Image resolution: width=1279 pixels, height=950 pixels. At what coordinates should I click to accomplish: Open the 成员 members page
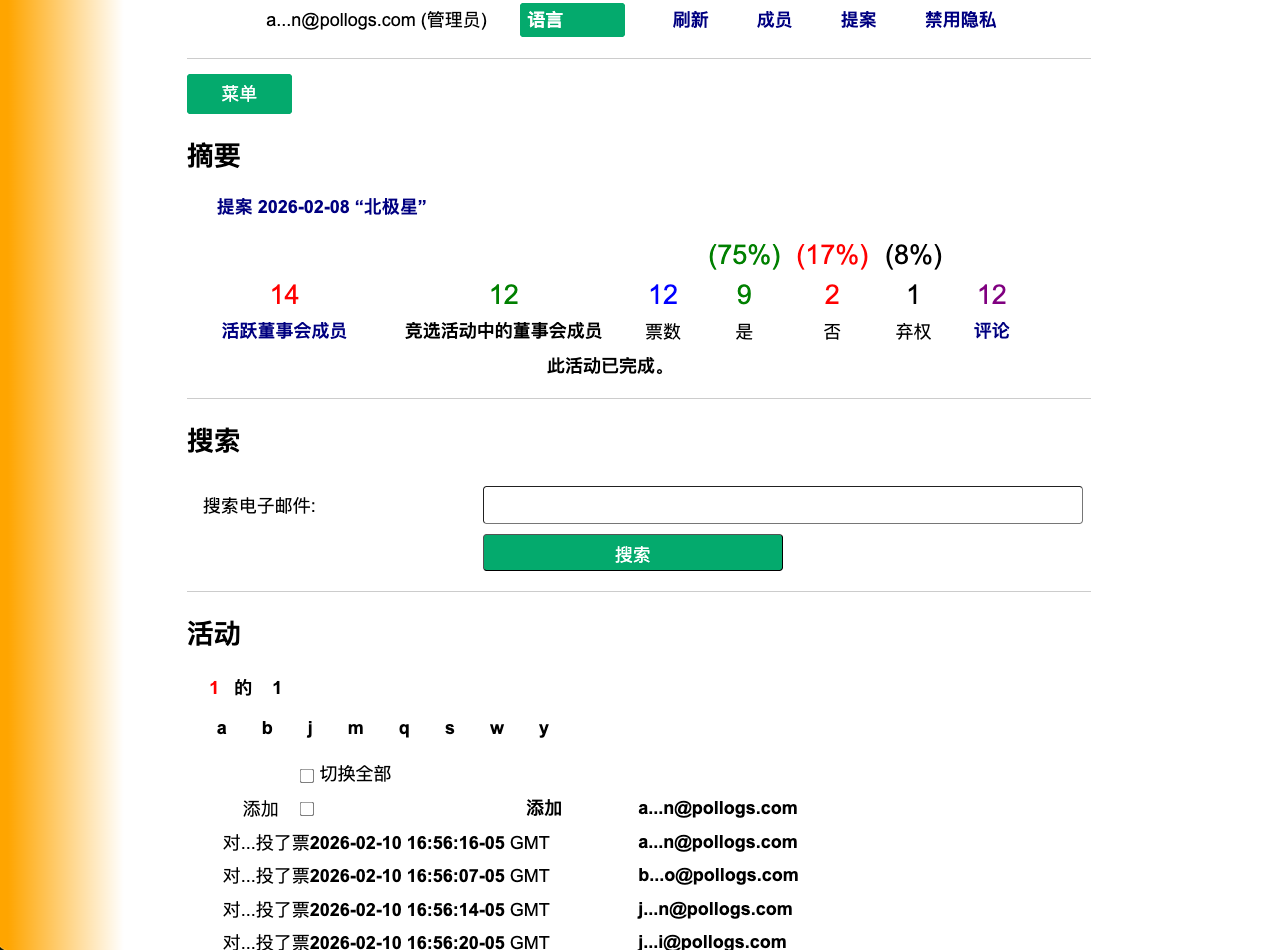774,19
